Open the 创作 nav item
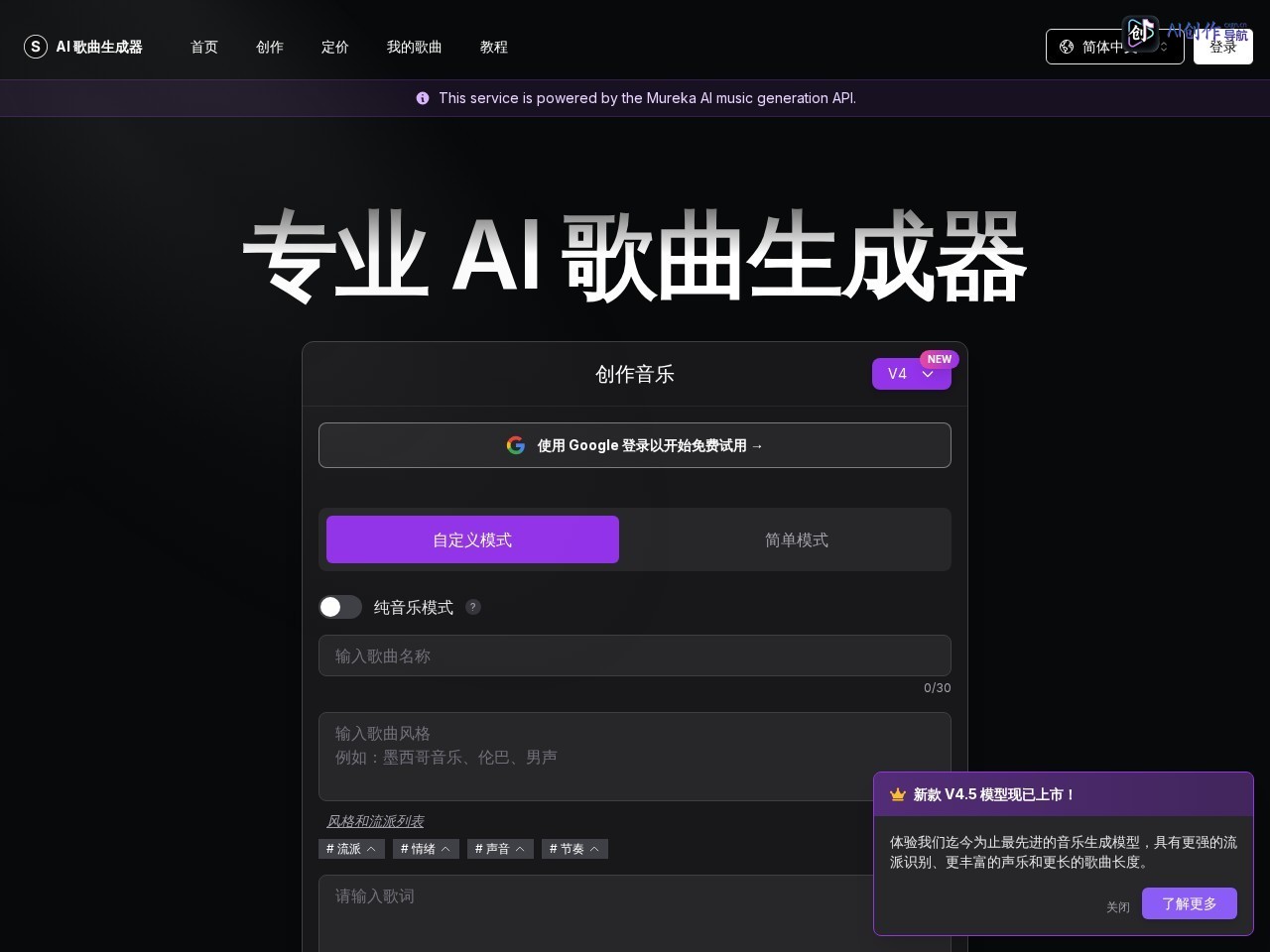Screen dimensions: 1270x952 270,47
